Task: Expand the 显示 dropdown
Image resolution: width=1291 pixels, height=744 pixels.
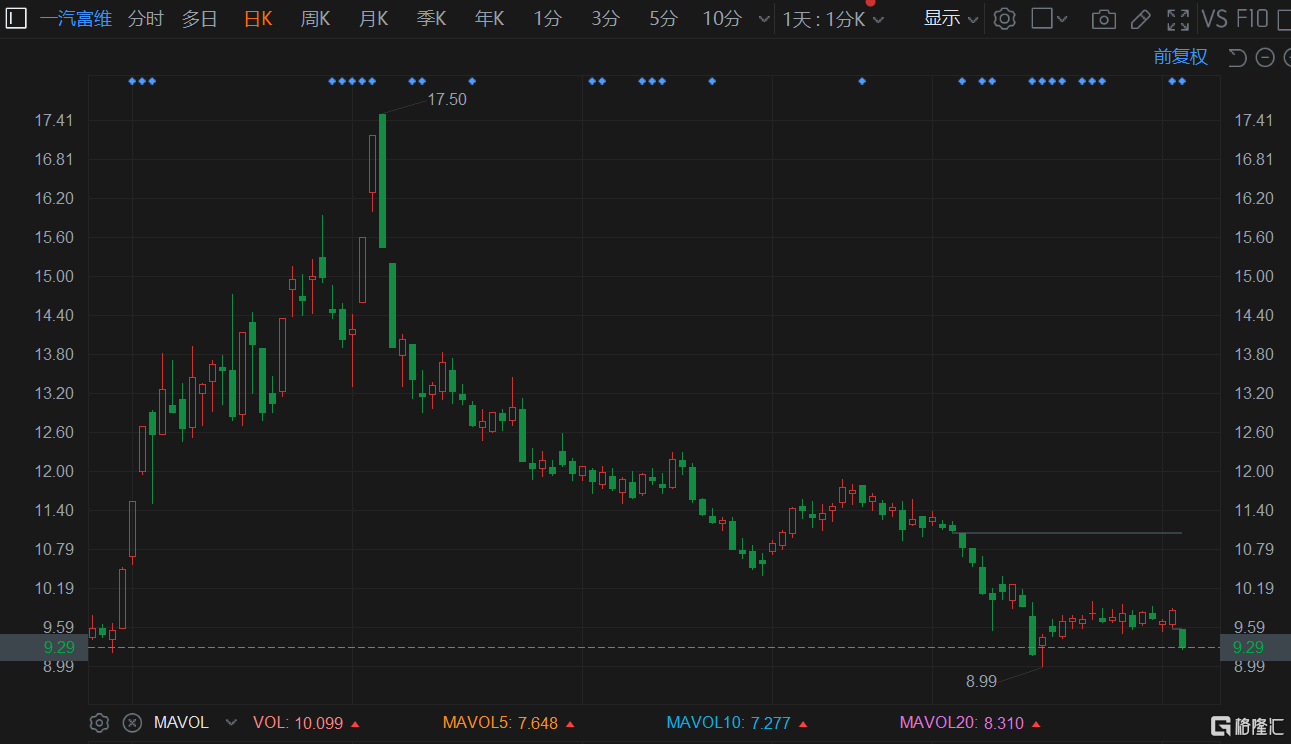Action: [x=950, y=19]
